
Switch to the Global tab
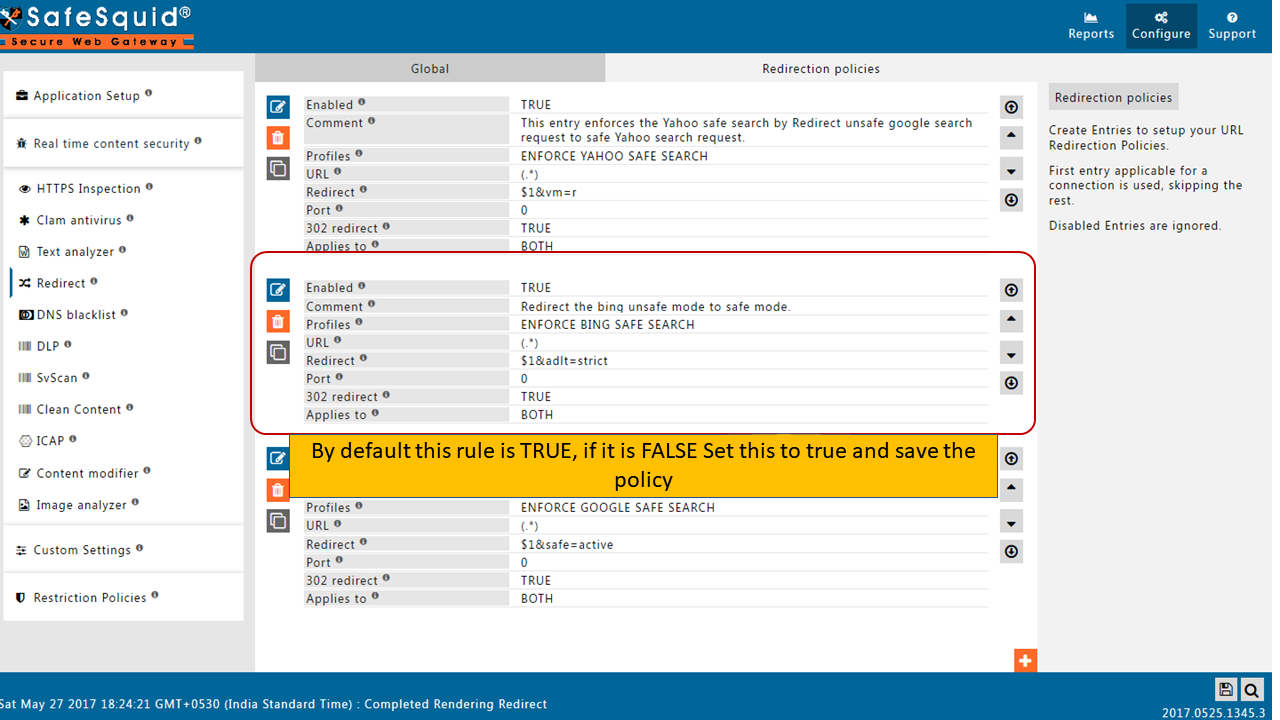click(430, 68)
